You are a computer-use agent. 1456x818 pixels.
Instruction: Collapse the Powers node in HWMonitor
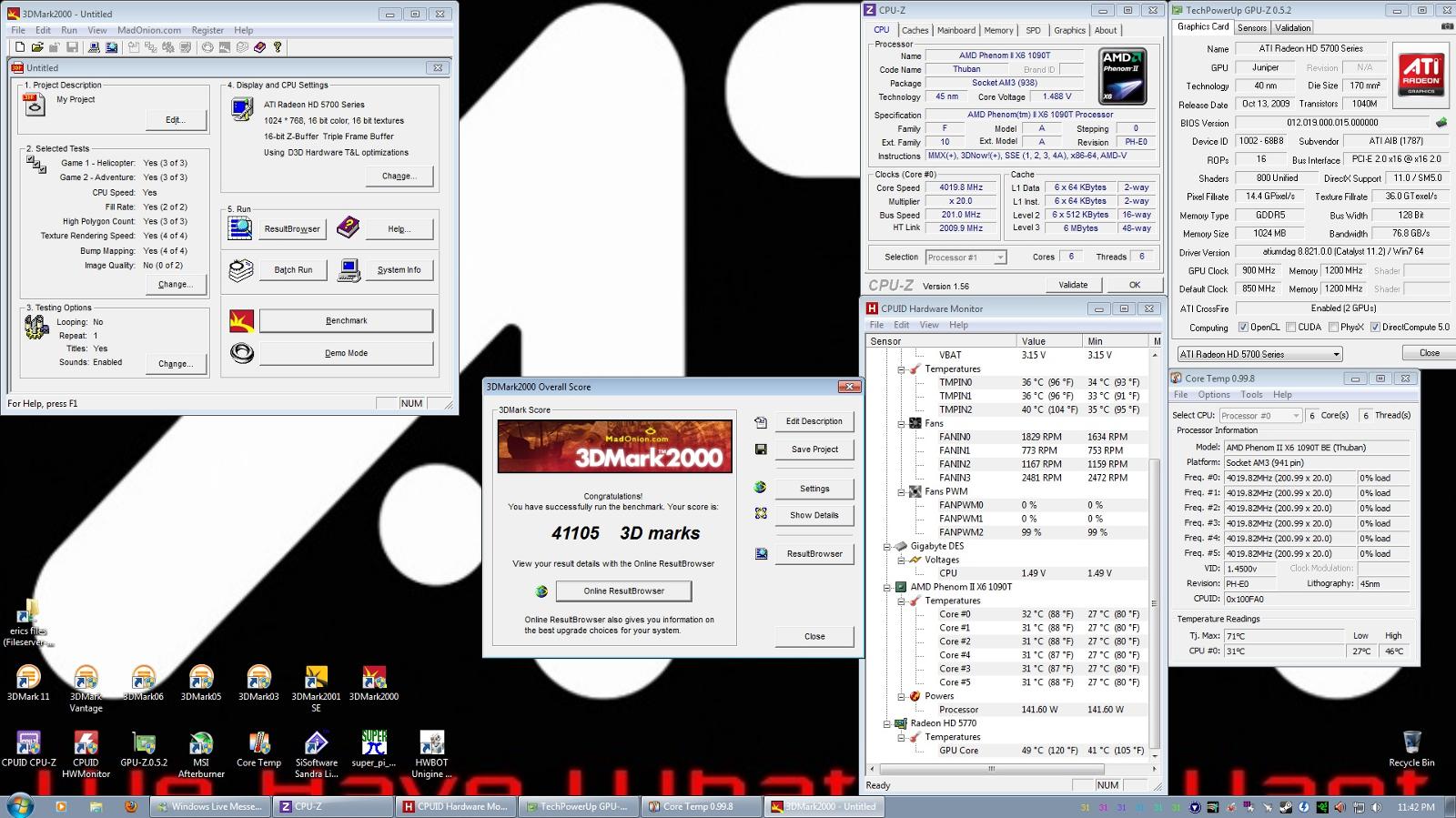coord(901,697)
